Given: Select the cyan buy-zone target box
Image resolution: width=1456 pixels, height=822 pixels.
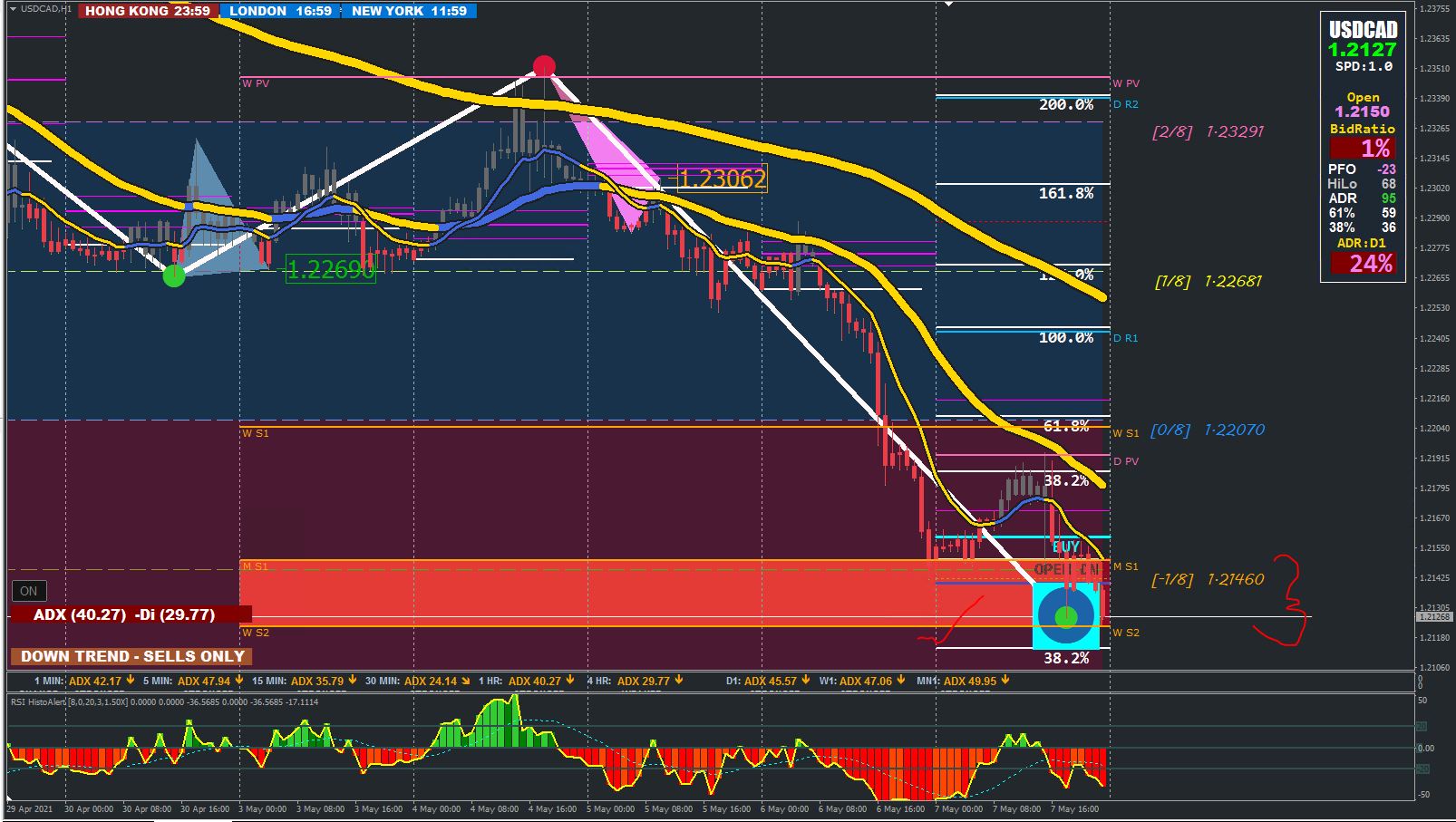Looking at the screenshot, I should click(1066, 616).
